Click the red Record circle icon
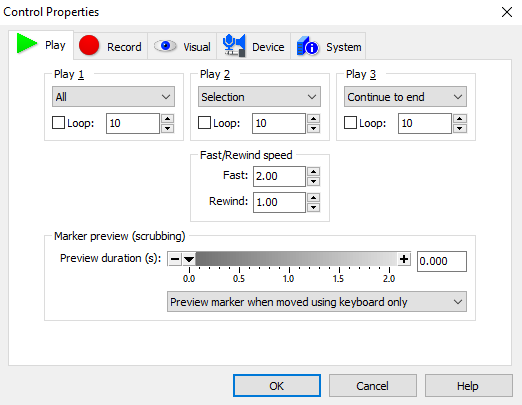This screenshot has height=405, width=522. pyautogui.click(x=89, y=45)
